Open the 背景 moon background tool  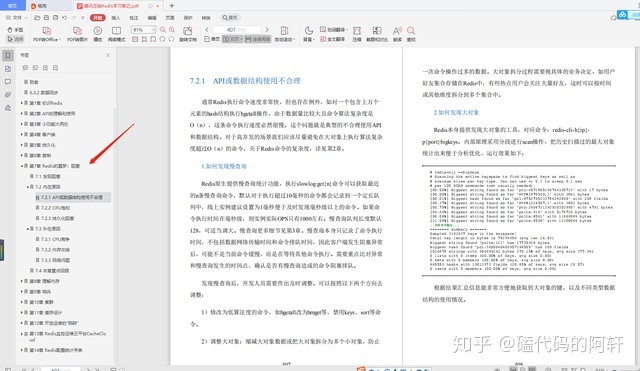click(309, 34)
